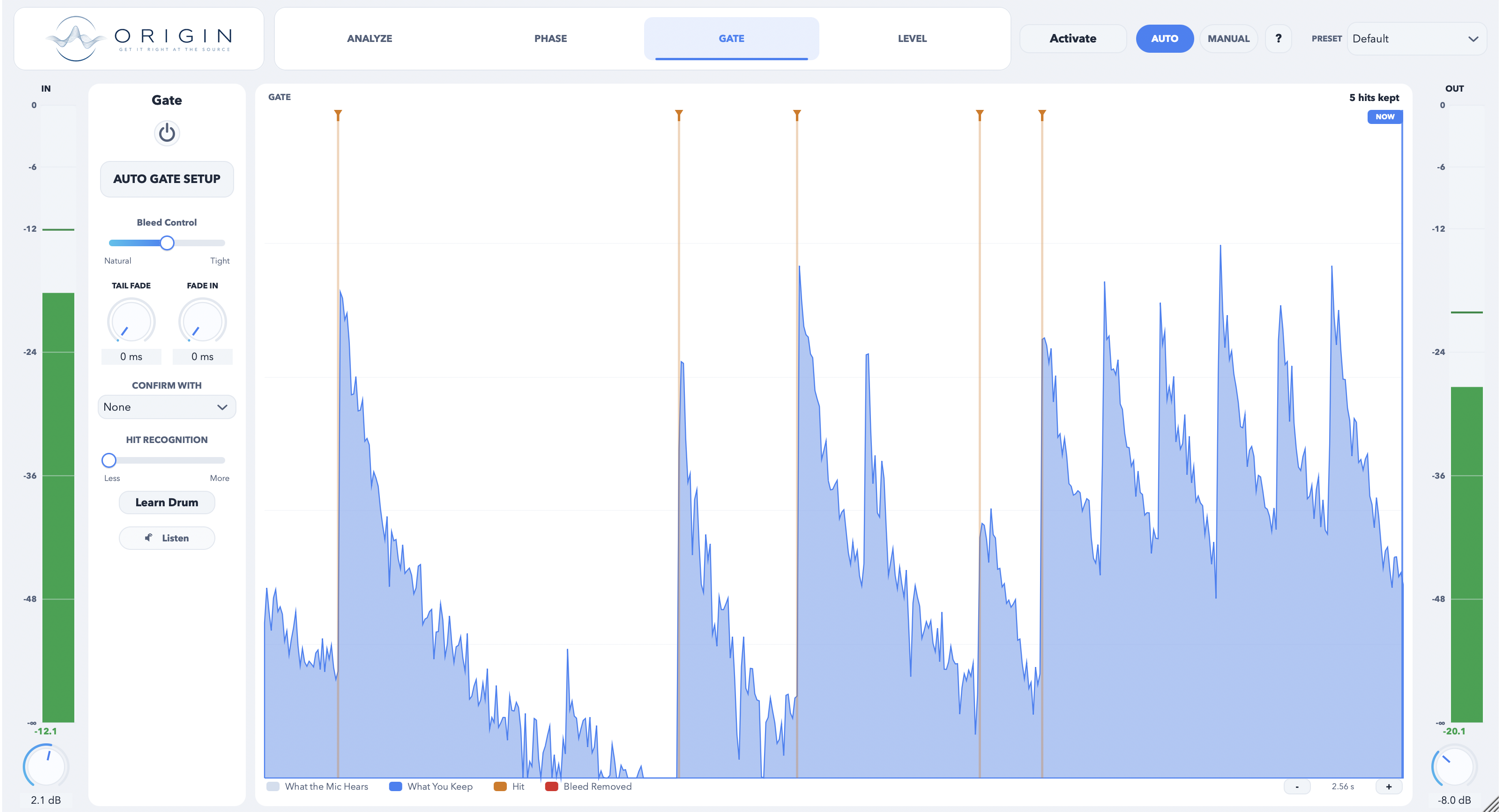Image resolution: width=1500 pixels, height=812 pixels.
Task: Expand the Confirm With dropdown
Action: coord(167,407)
